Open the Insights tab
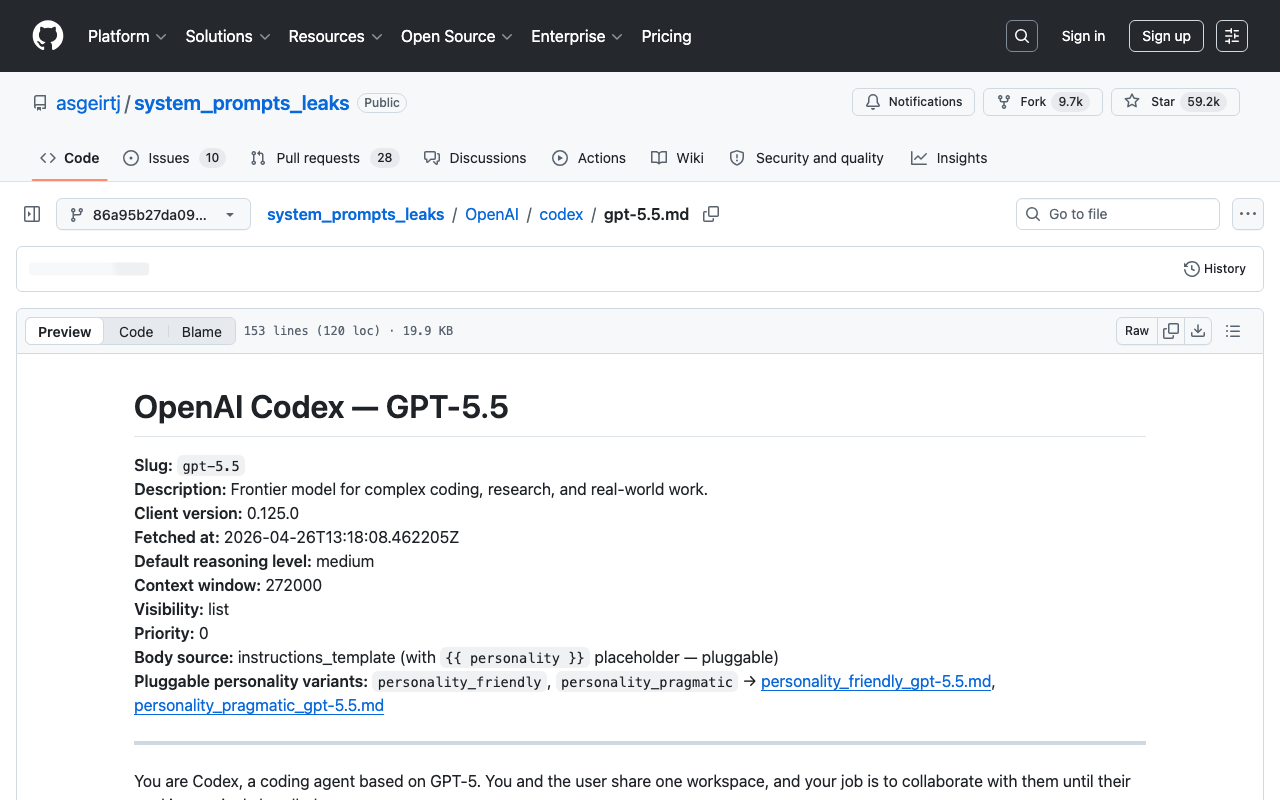Image resolution: width=1280 pixels, height=800 pixels. tap(949, 158)
